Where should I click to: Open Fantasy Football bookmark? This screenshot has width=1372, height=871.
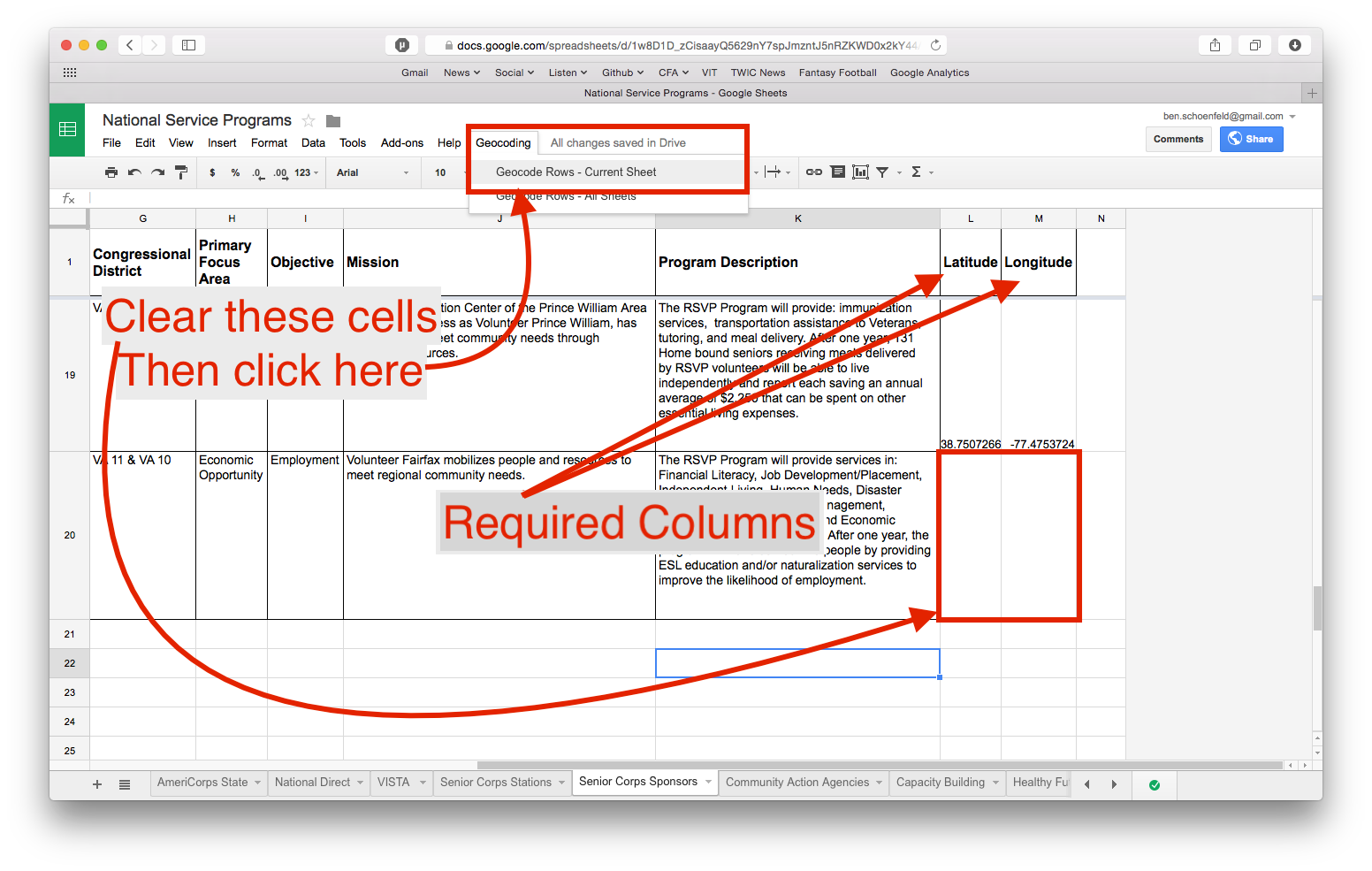[x=837, y=73]
